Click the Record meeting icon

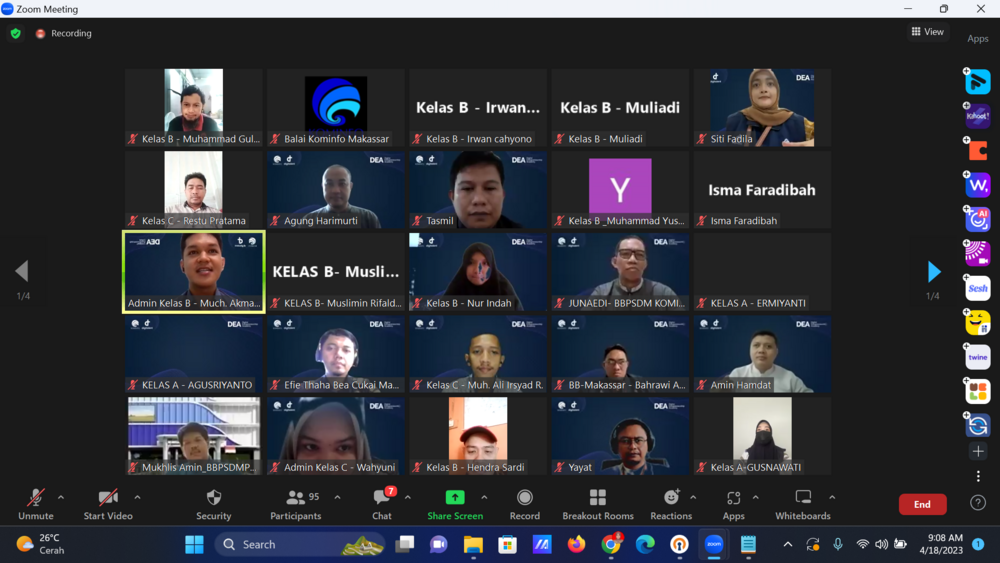[x=524, y=503]
